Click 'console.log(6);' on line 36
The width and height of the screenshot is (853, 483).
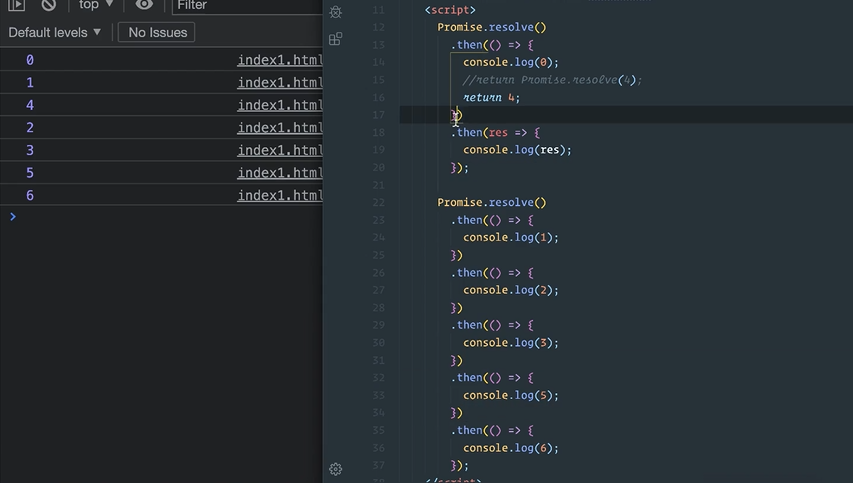511,448
